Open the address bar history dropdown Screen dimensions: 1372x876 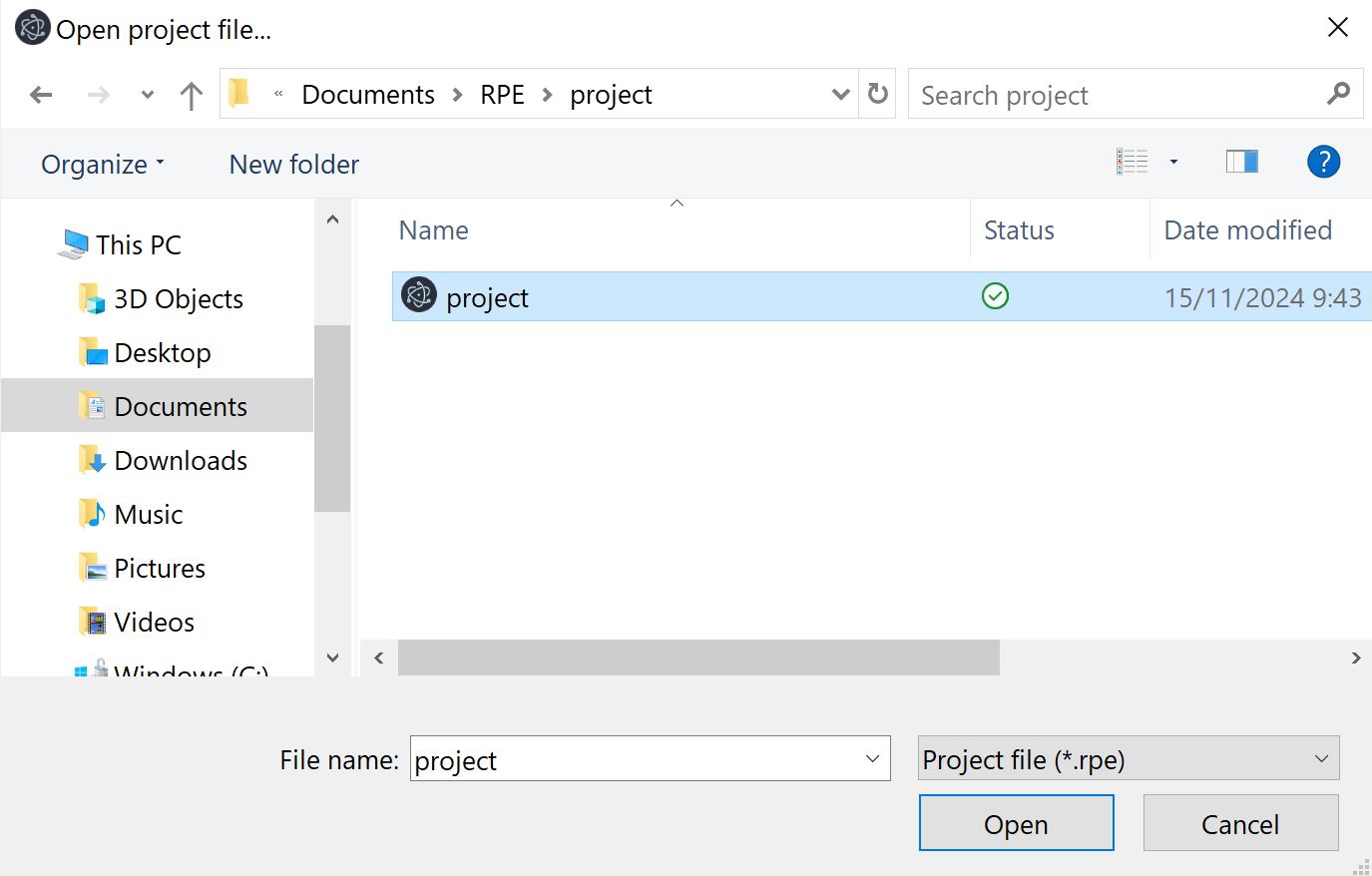point(841,94)
